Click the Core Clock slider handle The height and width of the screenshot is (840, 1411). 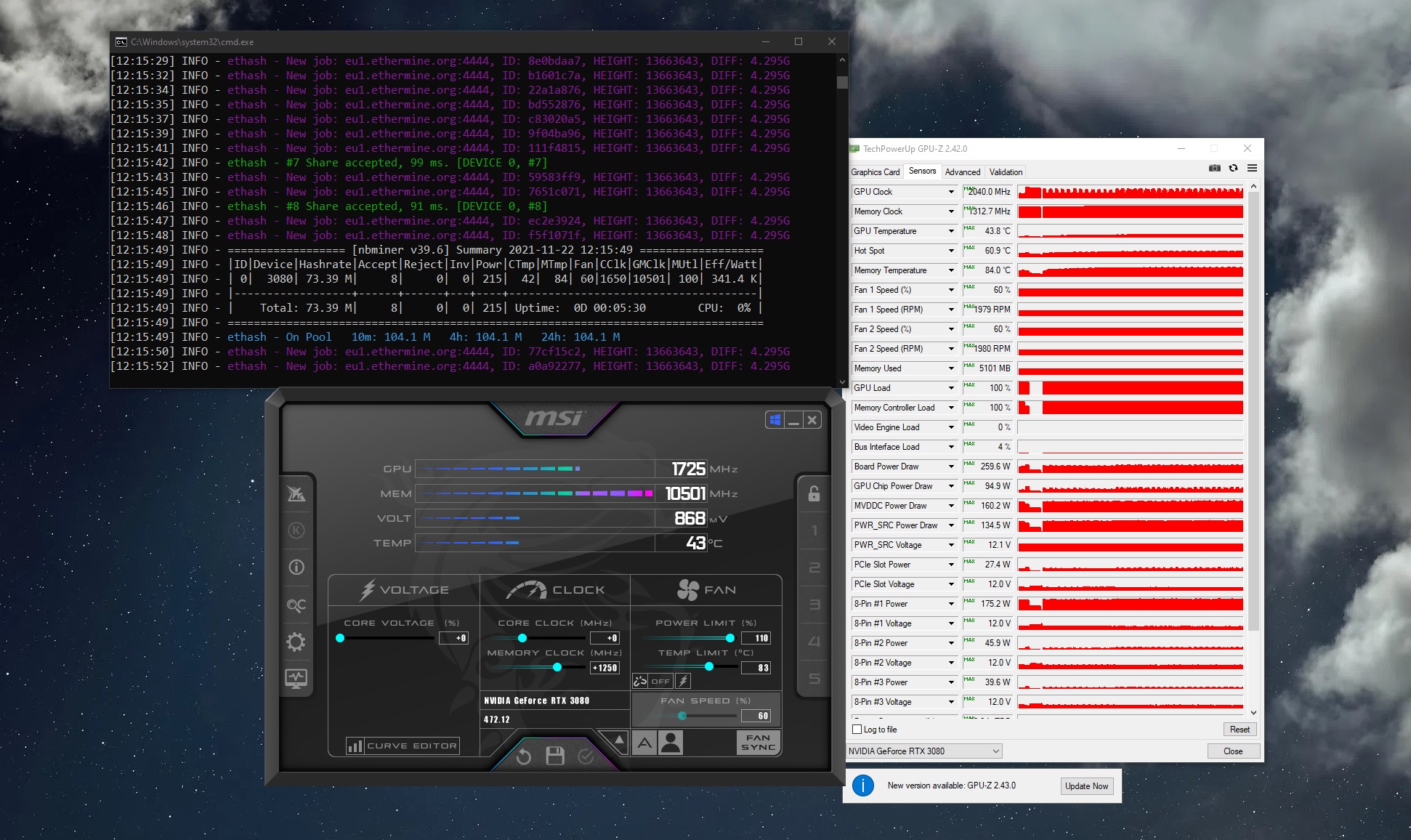(x=522, y=638)
